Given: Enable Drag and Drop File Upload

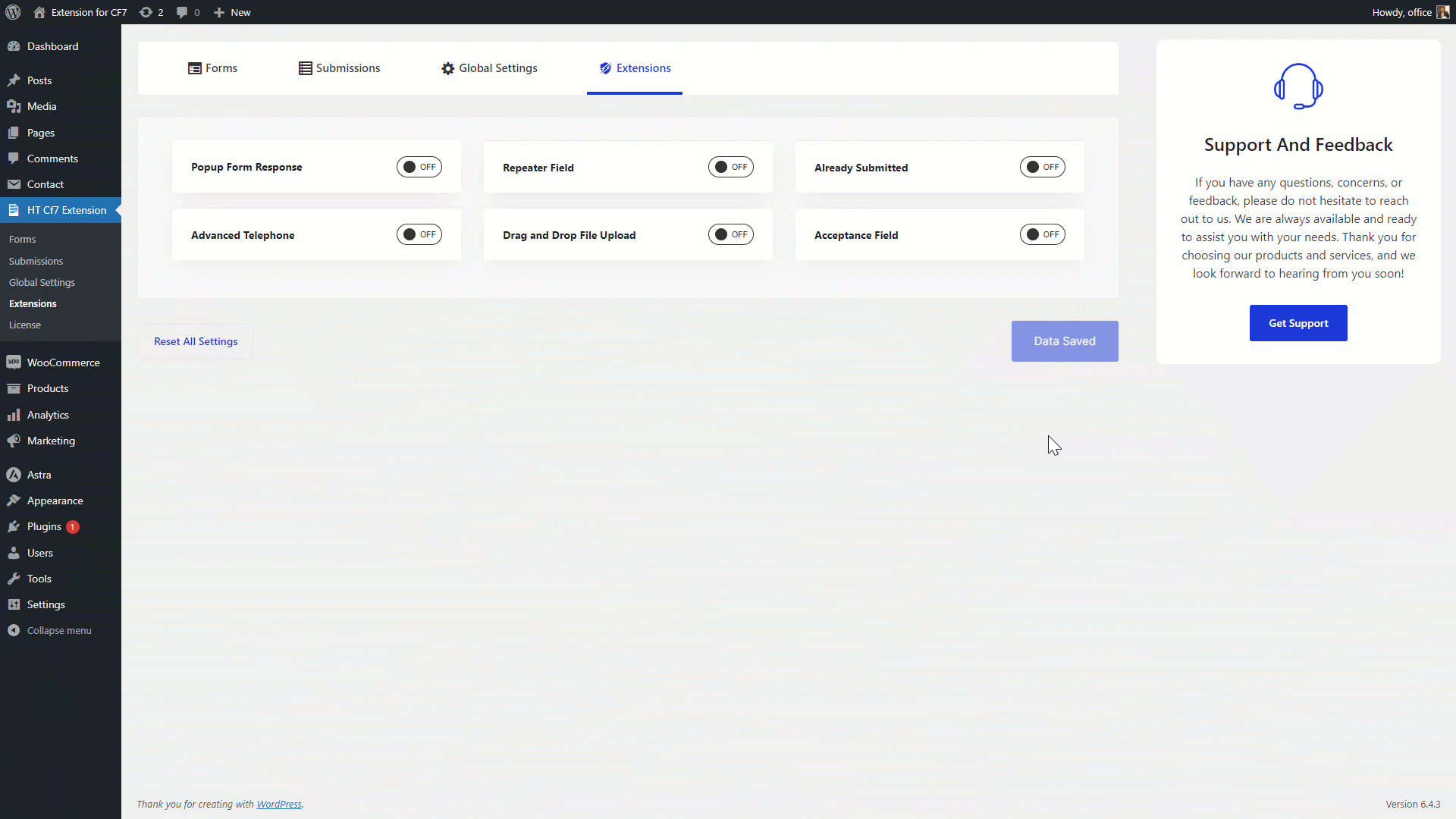Looking at the screenshot, I should (x=730, y=234).
